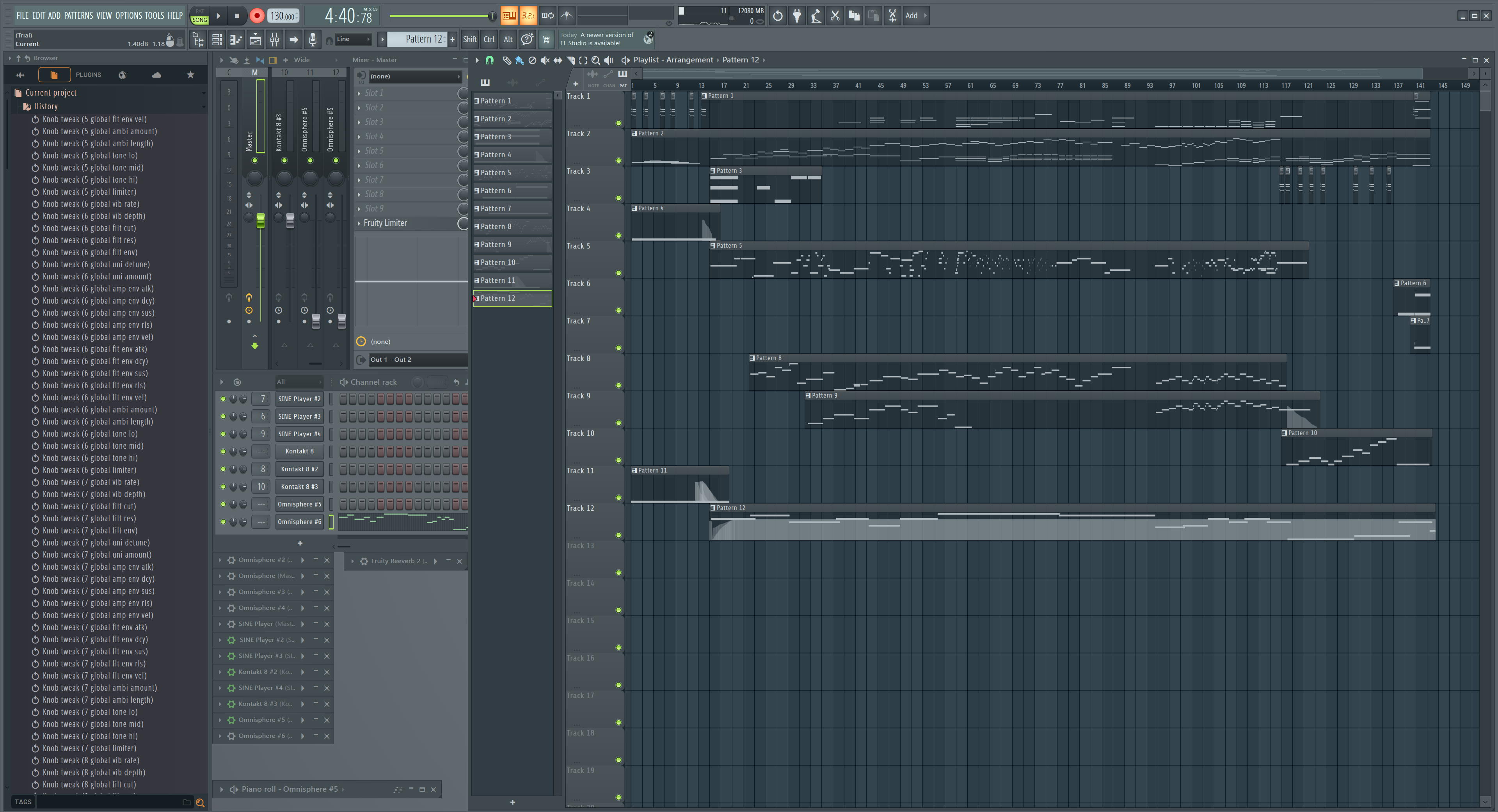Switch to SONG mode
Screen dimensions: 1498x812
199,20
